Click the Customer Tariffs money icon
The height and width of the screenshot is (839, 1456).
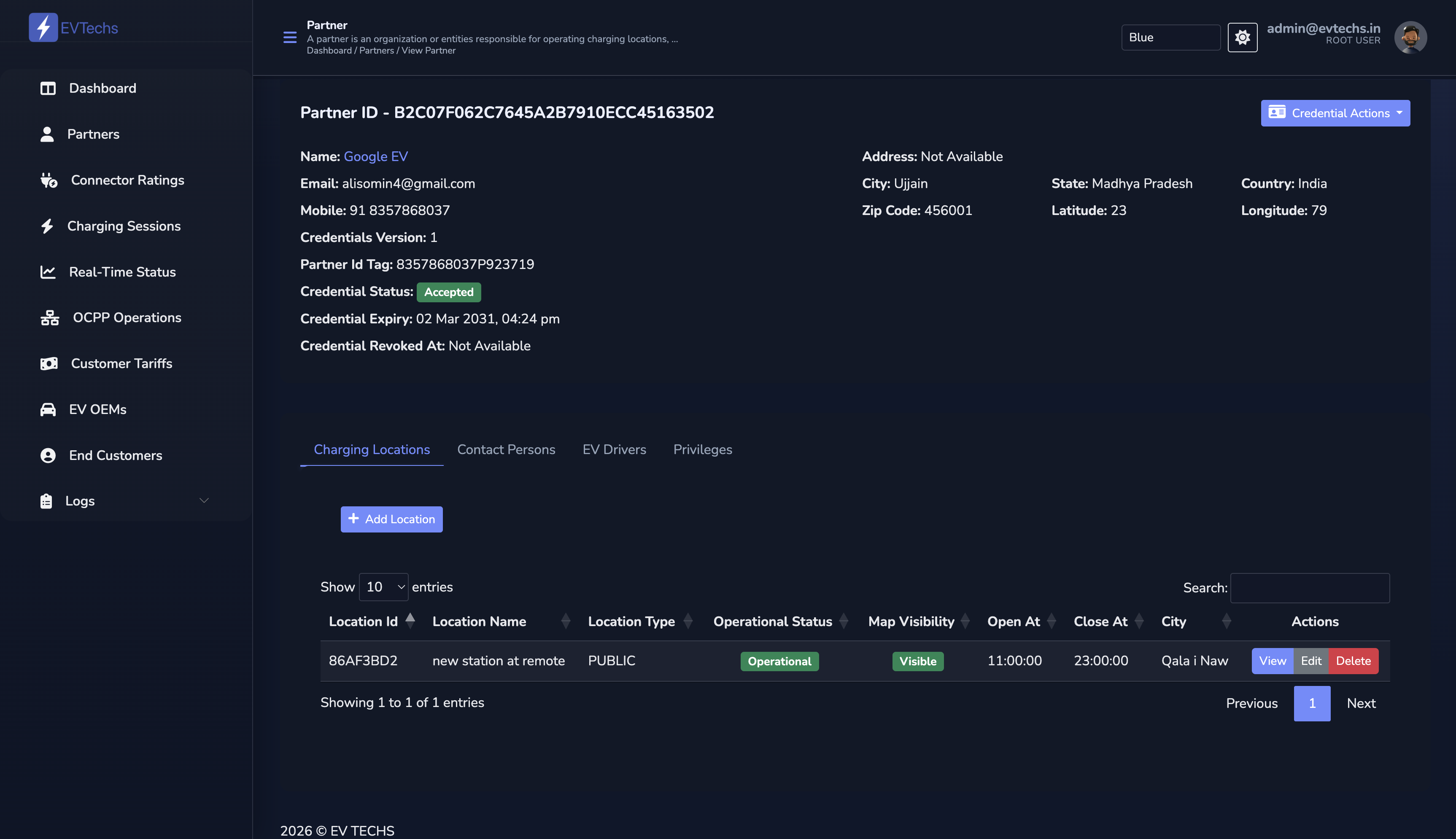coord(49,363)
